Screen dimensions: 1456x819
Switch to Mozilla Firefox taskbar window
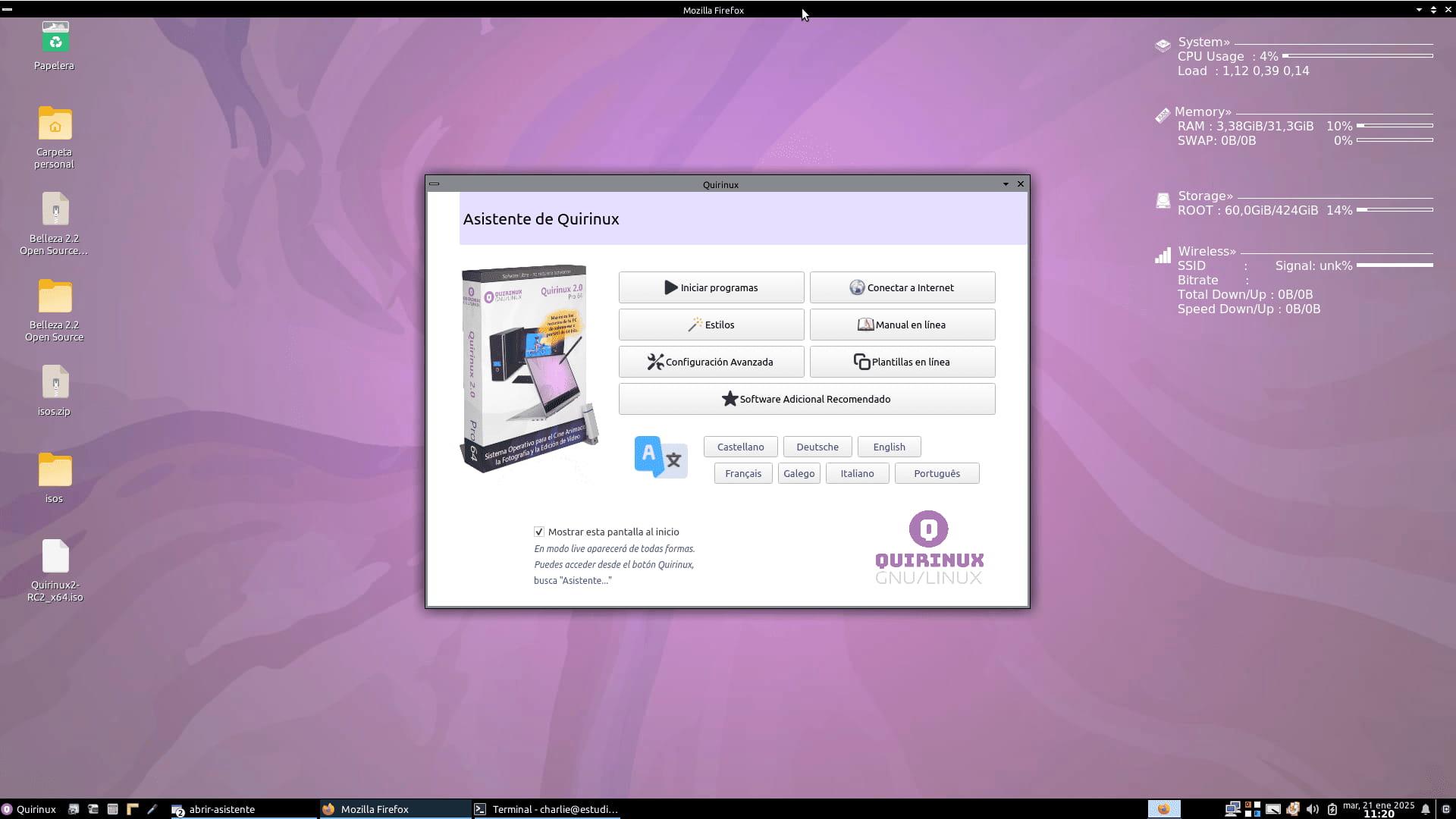coord(394,809)
